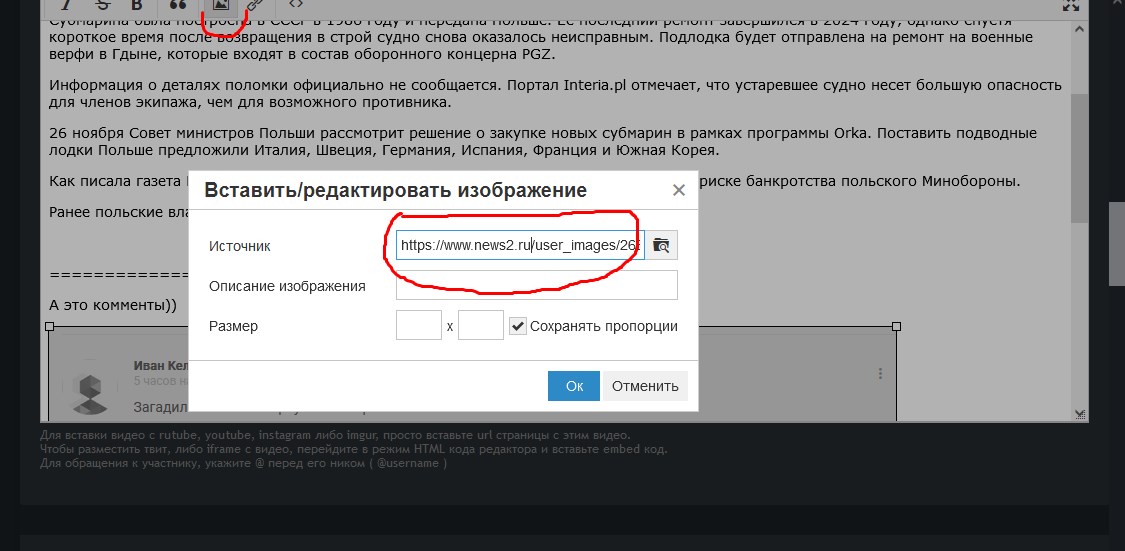Browse files with the source picker icon
This screenshot has height=551, width=1125.
tap(661, 245)
